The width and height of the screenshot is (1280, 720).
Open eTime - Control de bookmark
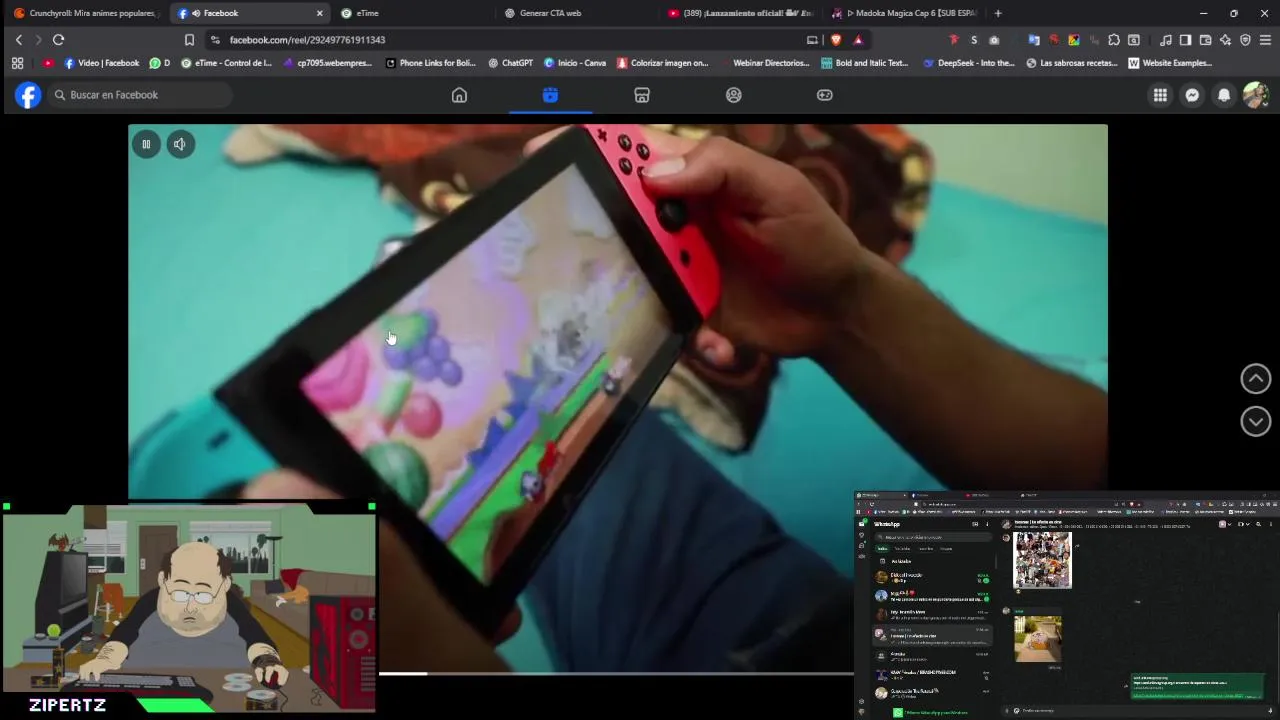226,63
